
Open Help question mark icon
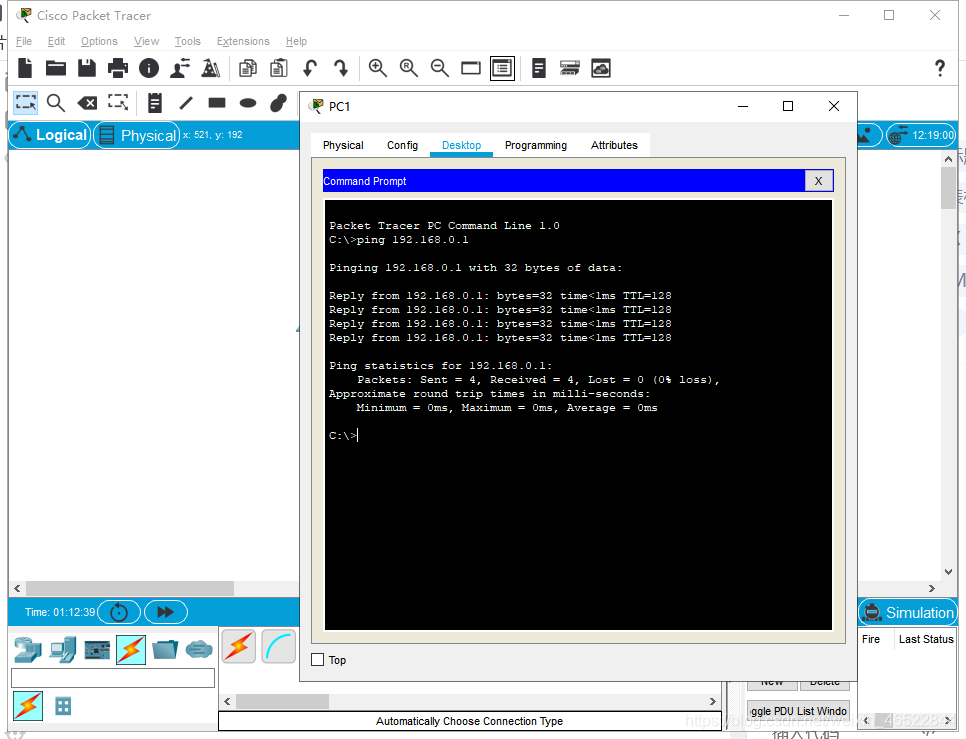[940, 68]
